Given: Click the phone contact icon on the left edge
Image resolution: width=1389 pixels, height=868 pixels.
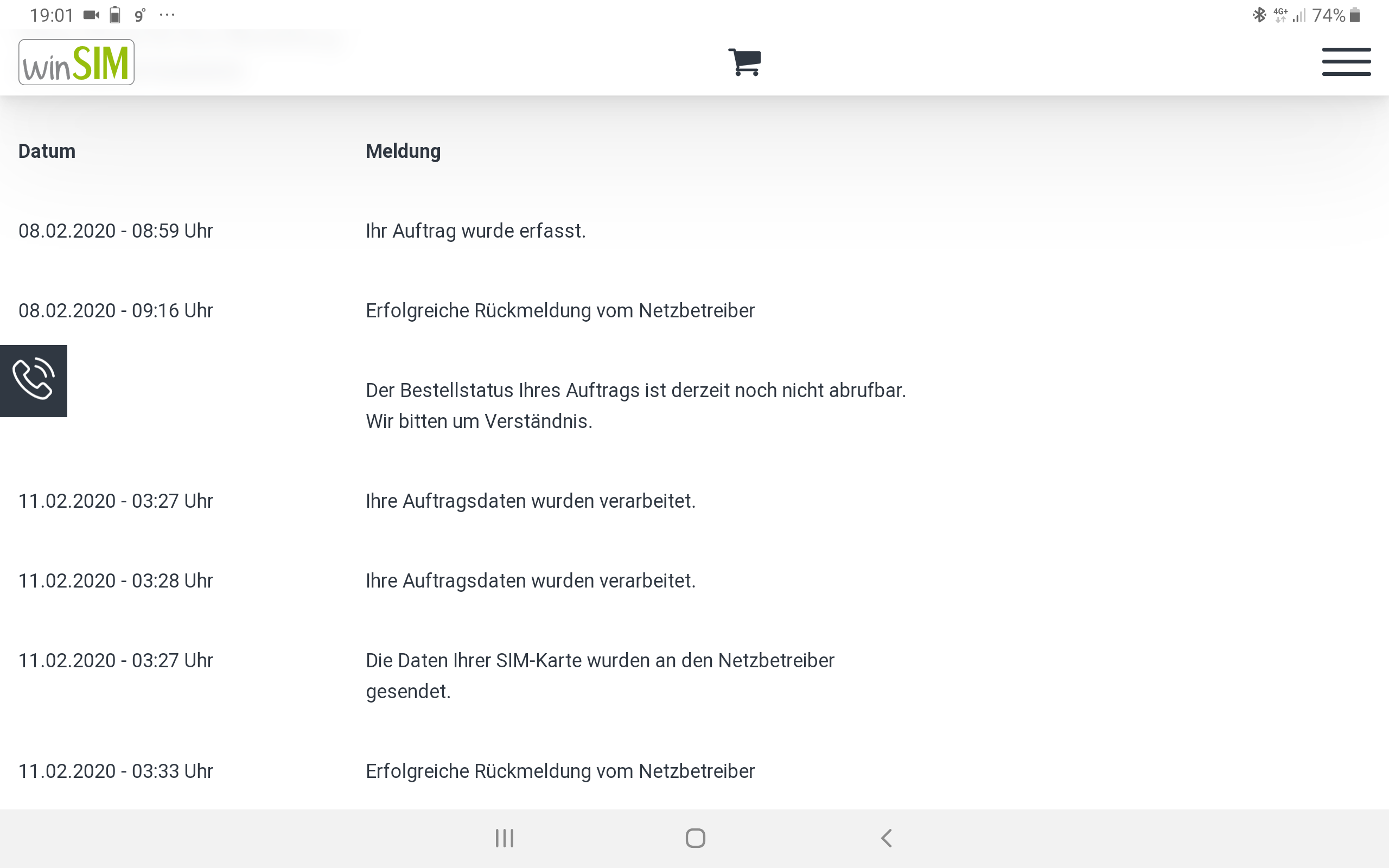Looking at the screenshot, I should point(33,381).
